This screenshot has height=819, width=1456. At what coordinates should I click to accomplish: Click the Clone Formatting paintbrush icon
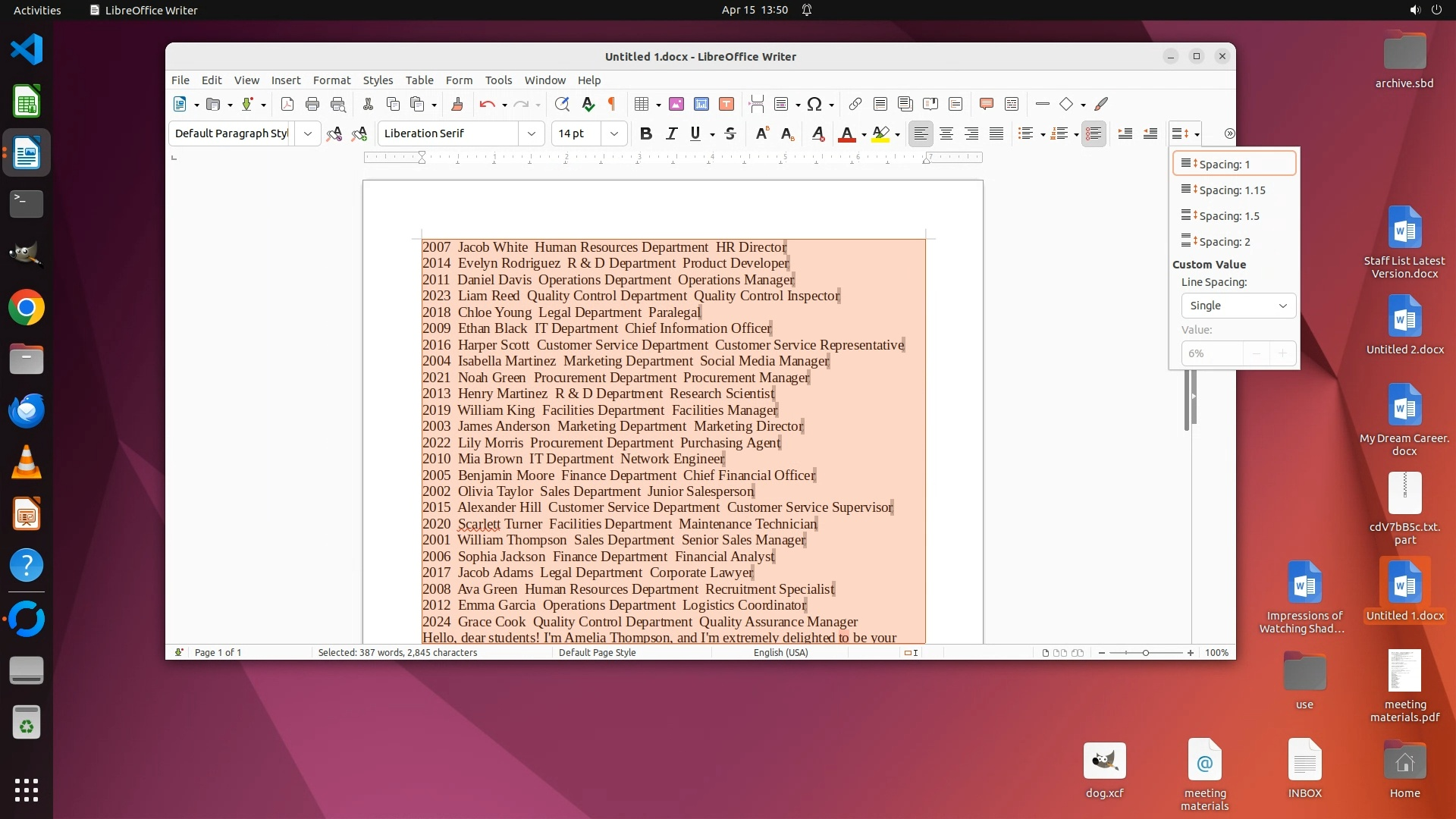(x=457, y=105)
